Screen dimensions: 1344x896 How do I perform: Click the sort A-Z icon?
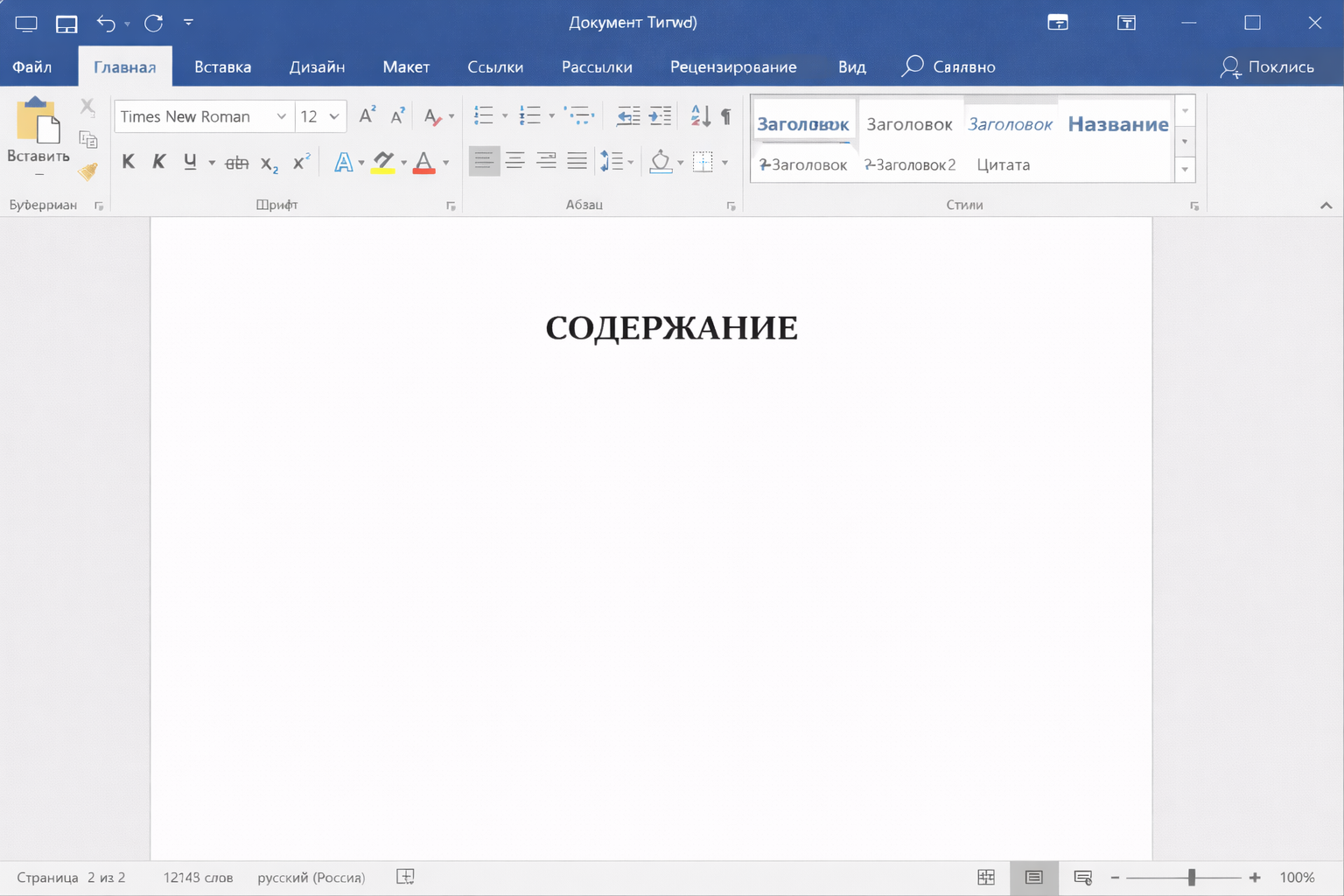[700, 115]
